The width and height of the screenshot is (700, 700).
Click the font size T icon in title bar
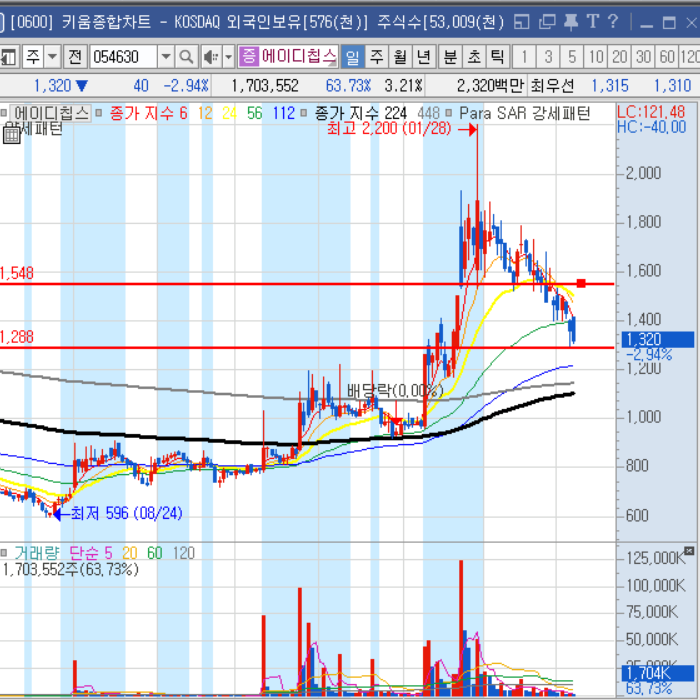tap(592, 21)
